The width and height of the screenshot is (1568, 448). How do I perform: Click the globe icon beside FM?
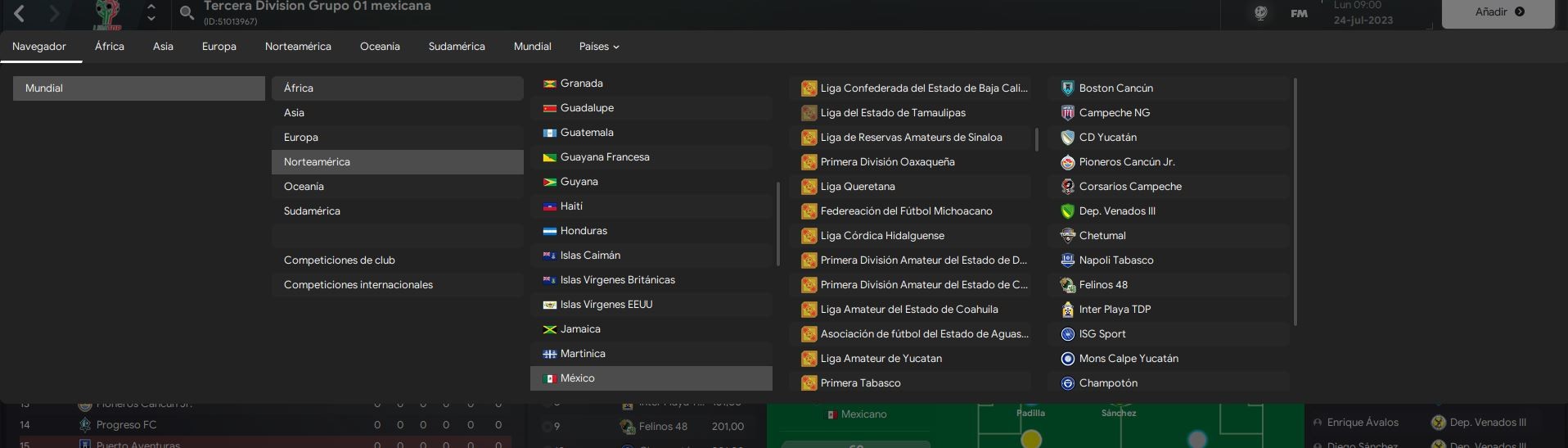tap(1260, 13)
